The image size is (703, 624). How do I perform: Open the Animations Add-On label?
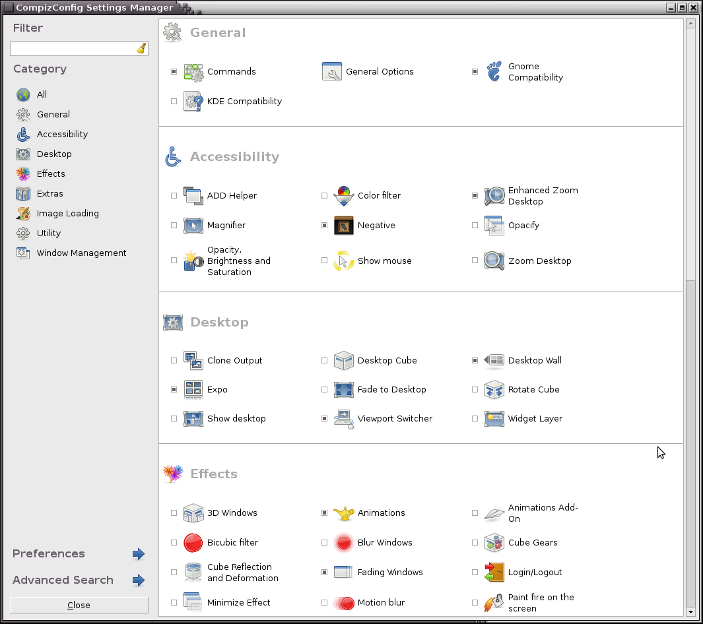pyautogui.click(x=543, y=514)
